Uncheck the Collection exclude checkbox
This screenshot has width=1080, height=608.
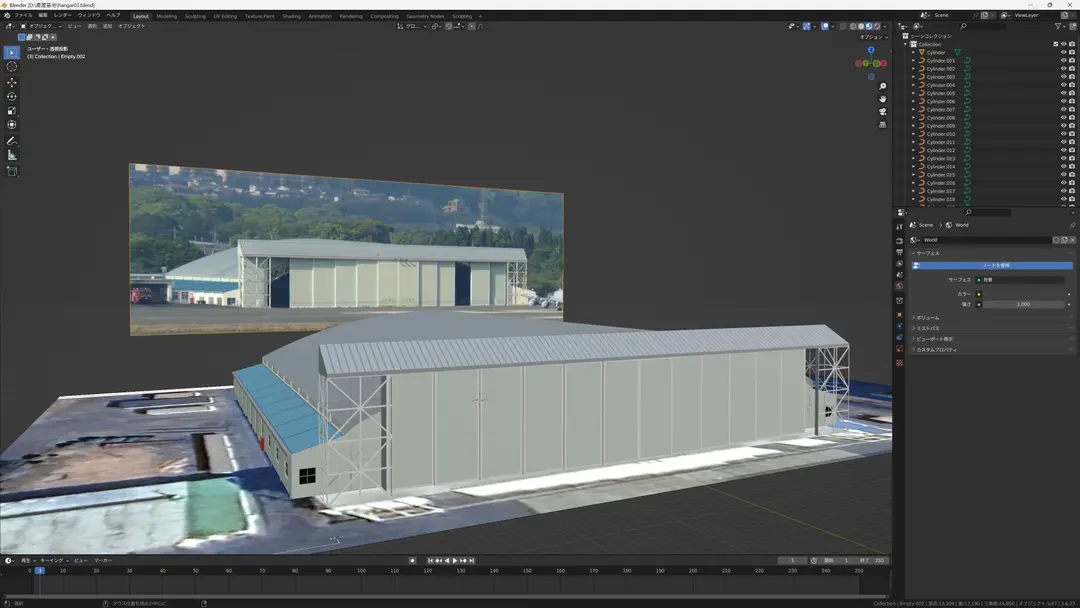click(1055, 44)
